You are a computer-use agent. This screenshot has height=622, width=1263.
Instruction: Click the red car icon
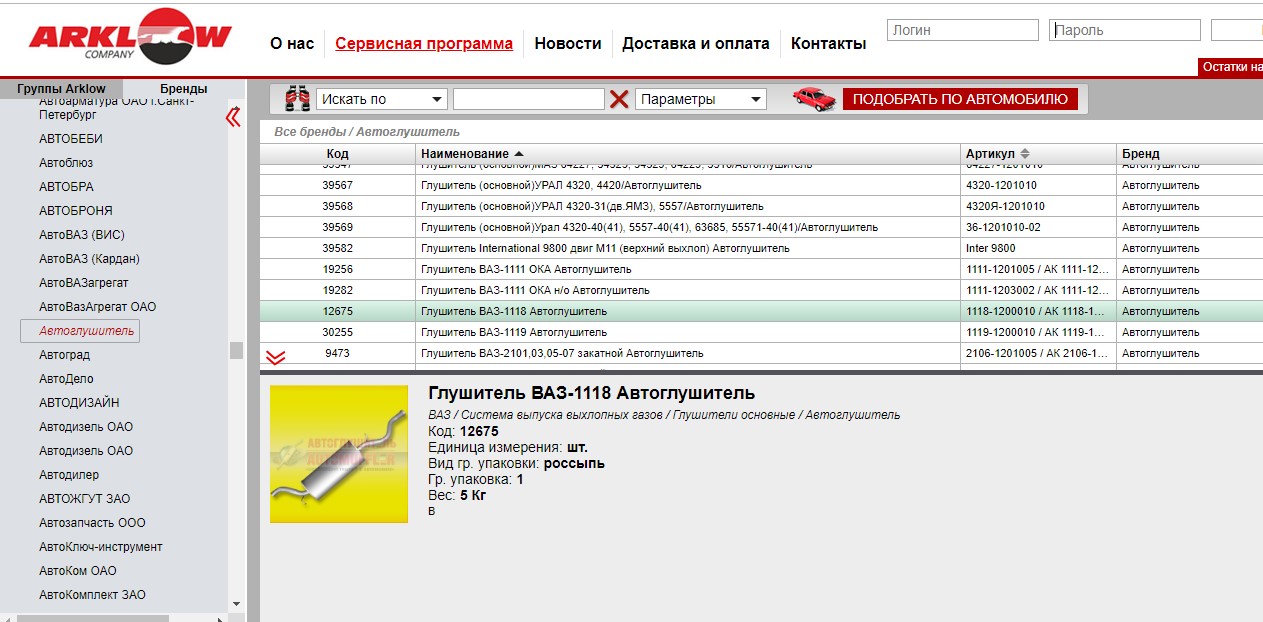(x=814, y=98)
